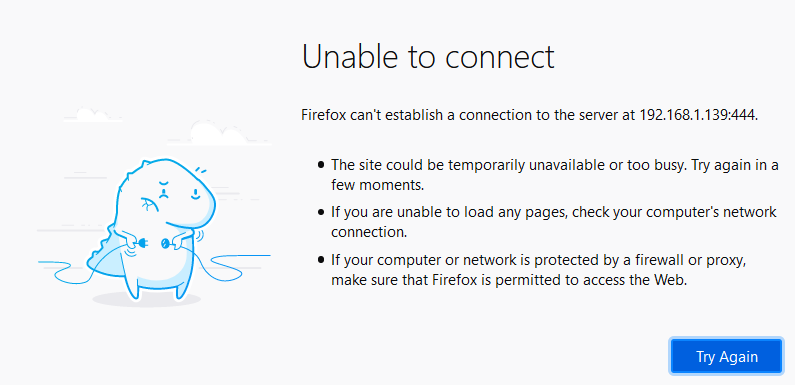
Task: Click the sad dinosaur illustration's face
Action: pyautogui.click(x=177, y=189)
